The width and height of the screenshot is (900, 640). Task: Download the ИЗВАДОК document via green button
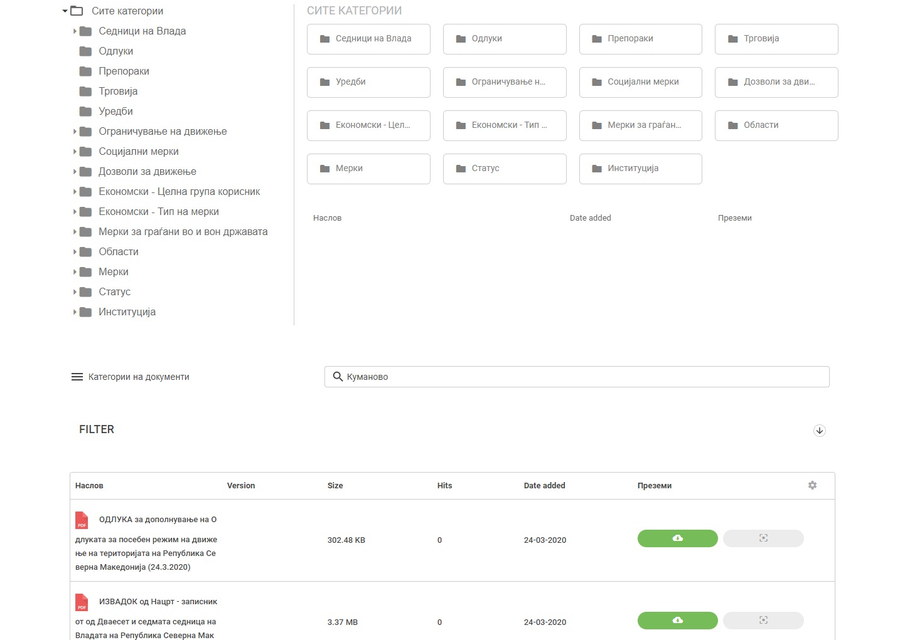coord(677,620)
